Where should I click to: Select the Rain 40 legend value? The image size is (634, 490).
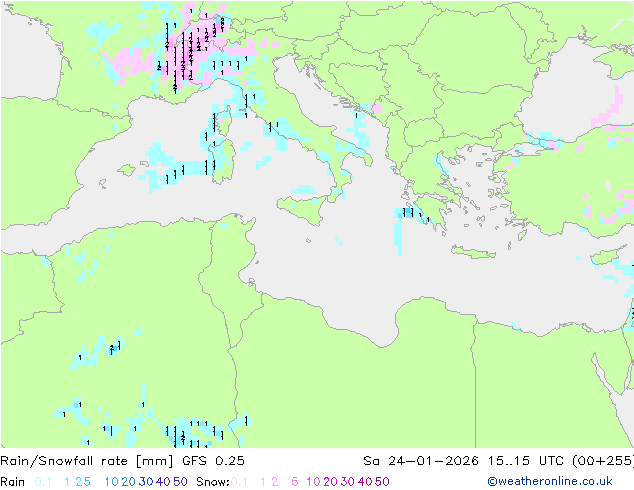(163, 482)
